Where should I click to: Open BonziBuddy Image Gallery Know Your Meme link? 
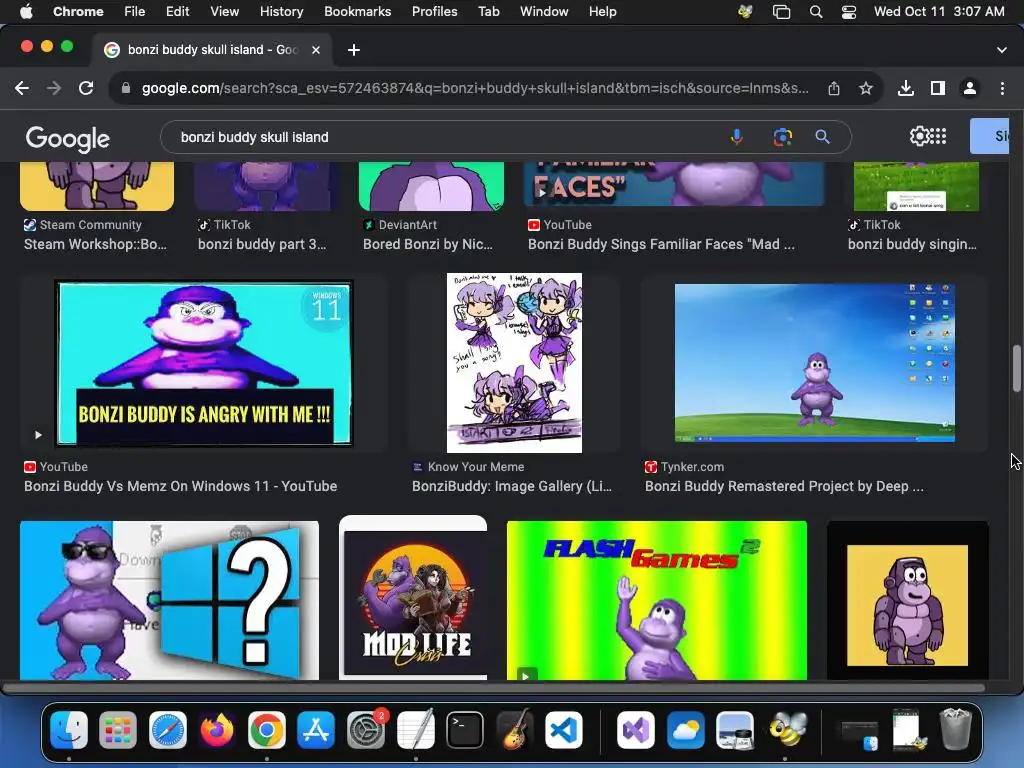tap(511, 486)
